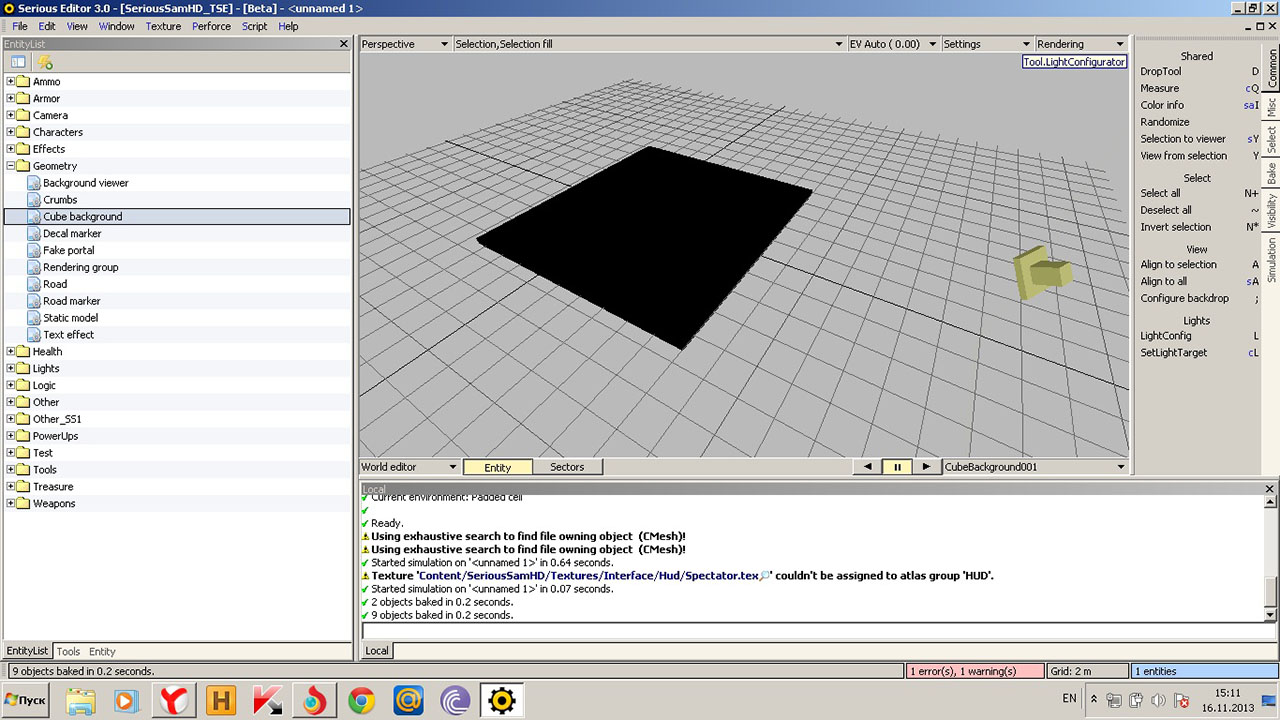Open Kaspersky from the taskbar
Screen dimensions: 1280x720
point(267,701)
